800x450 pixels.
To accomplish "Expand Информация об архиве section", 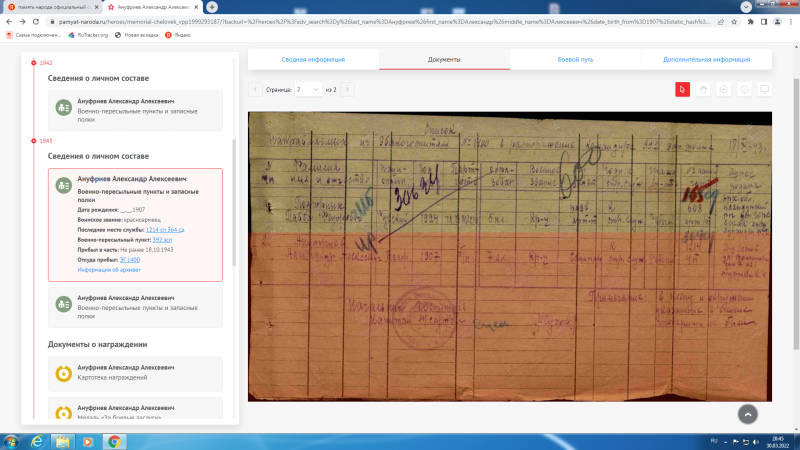I will tap(109, 270).
